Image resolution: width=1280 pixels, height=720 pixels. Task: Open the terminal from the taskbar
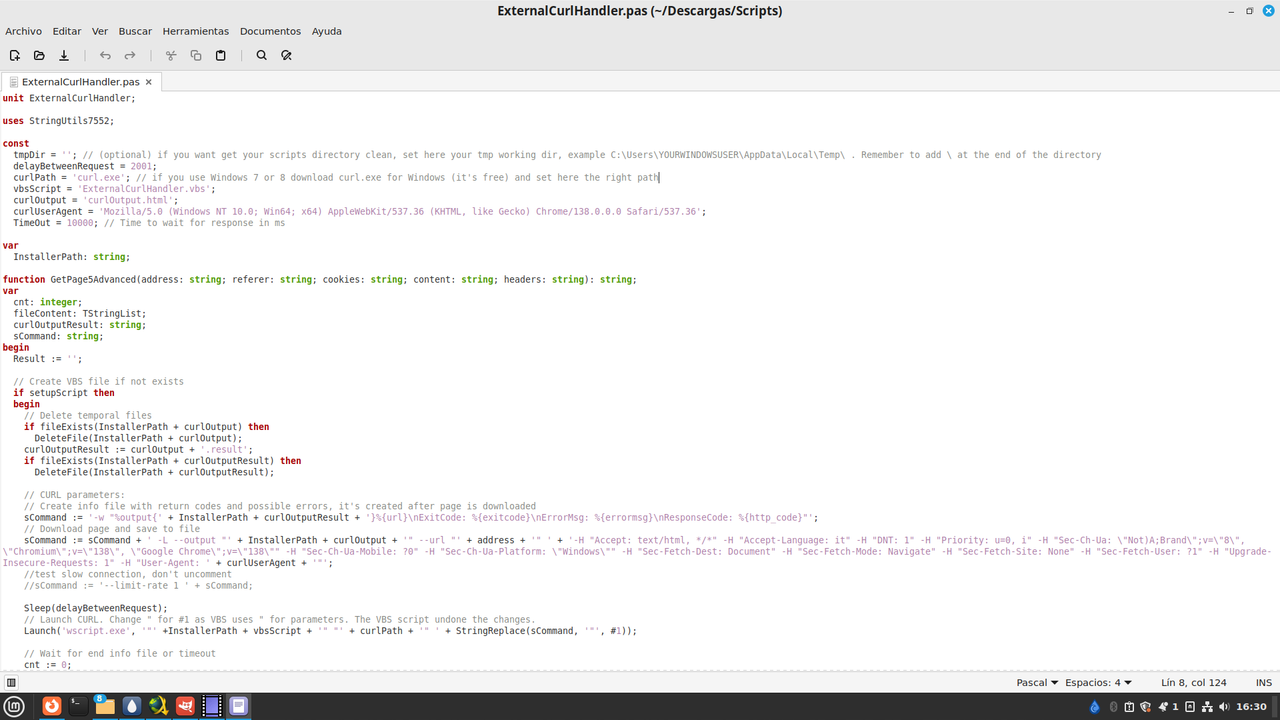tap(78, 706)
